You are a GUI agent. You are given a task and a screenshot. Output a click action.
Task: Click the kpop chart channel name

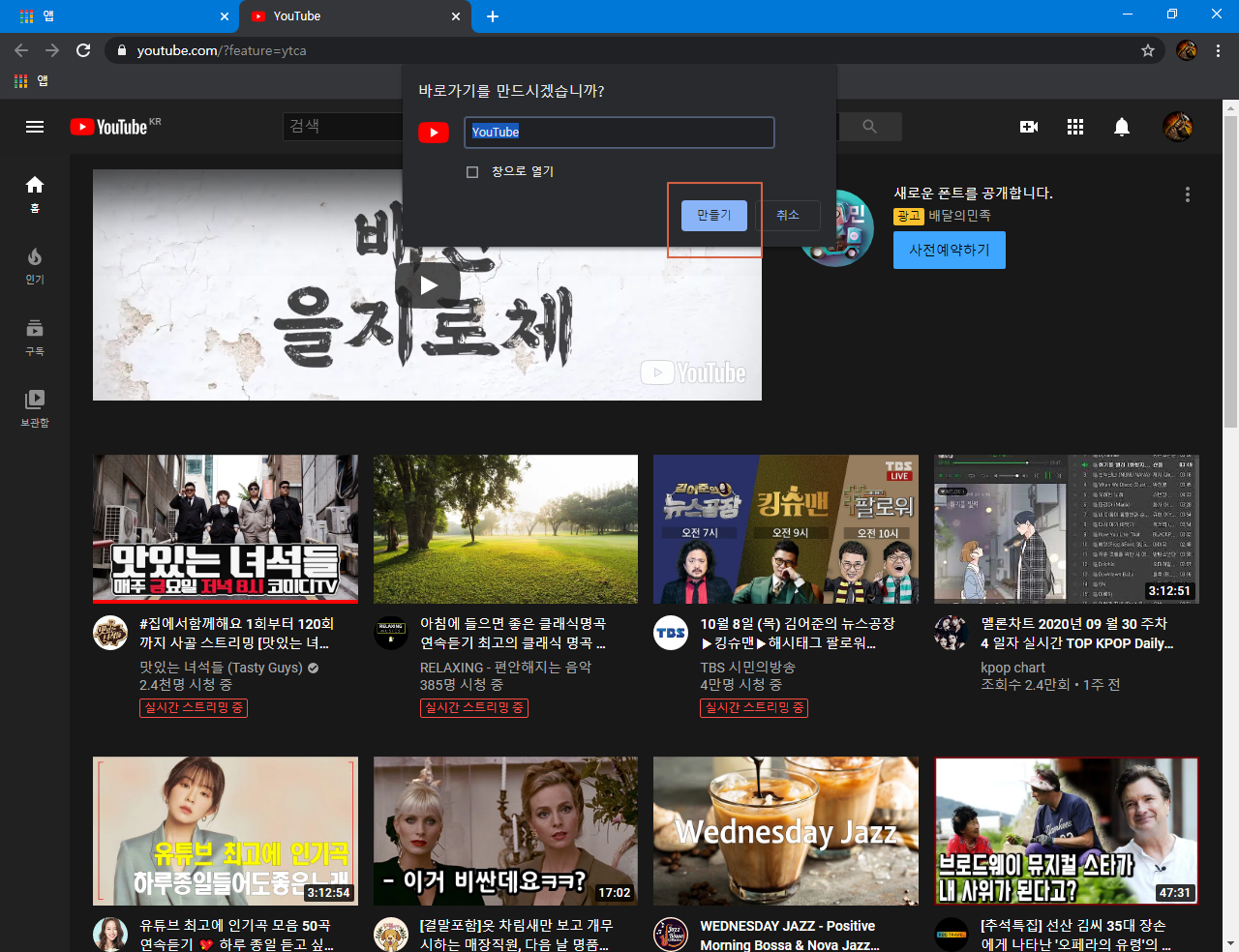click(x=1012, y=668)
